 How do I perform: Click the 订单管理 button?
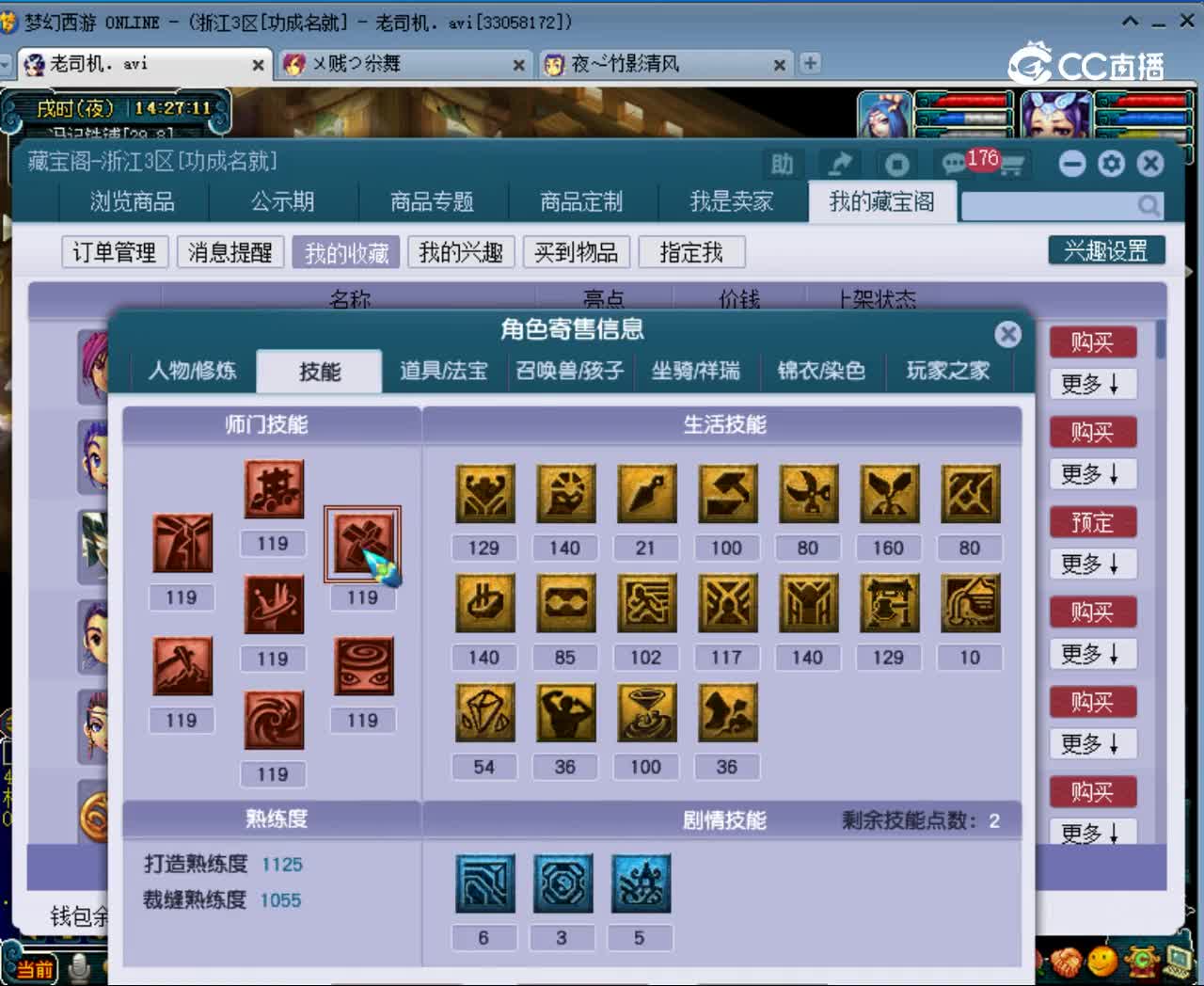115,252
